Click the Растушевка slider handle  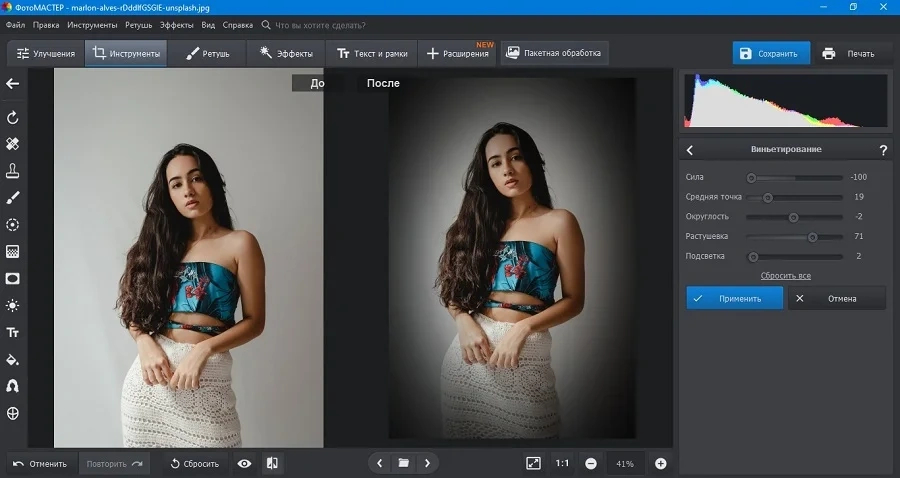pyautogui.click(x=812, y=237)
